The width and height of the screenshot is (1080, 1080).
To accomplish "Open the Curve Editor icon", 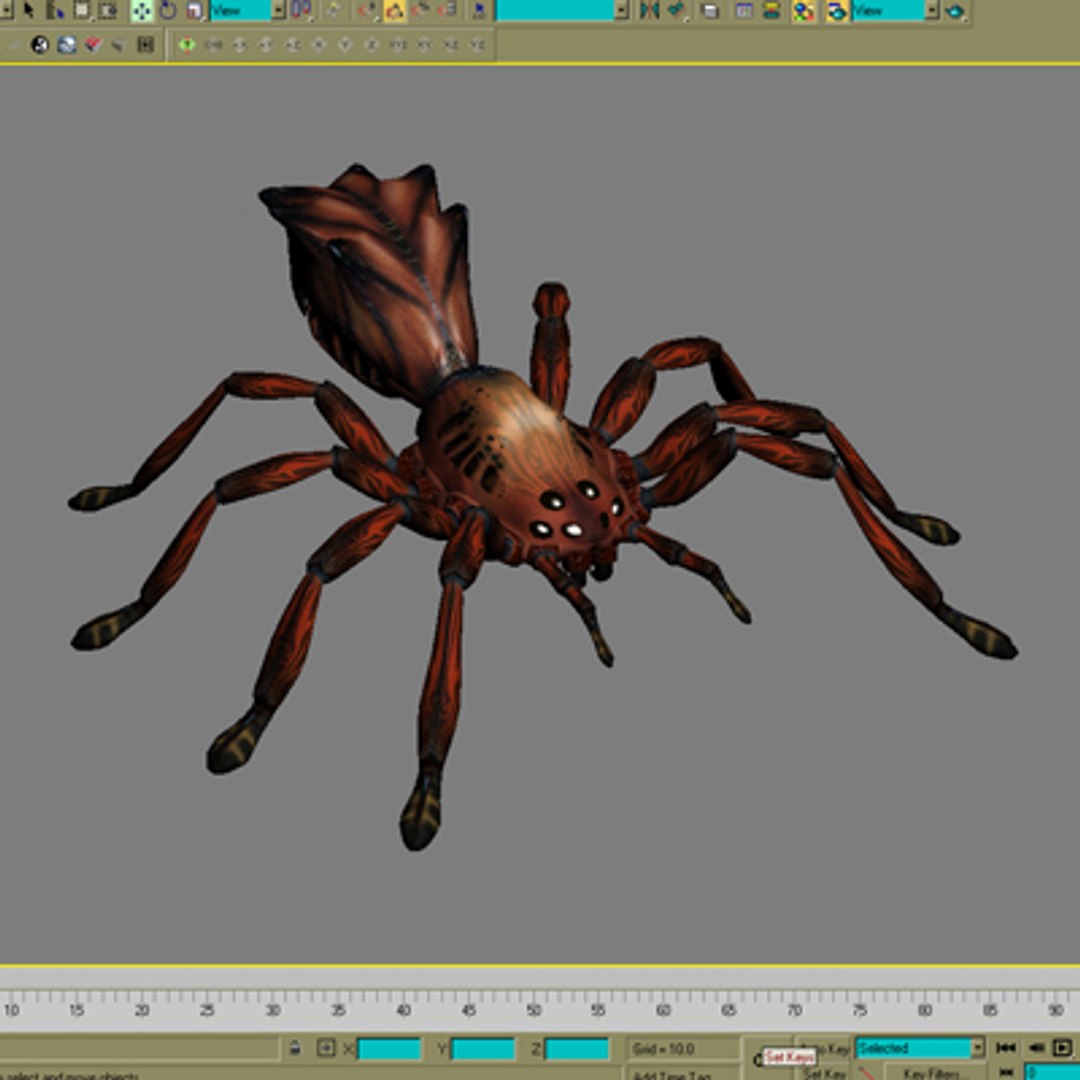I will click(744, 10).
